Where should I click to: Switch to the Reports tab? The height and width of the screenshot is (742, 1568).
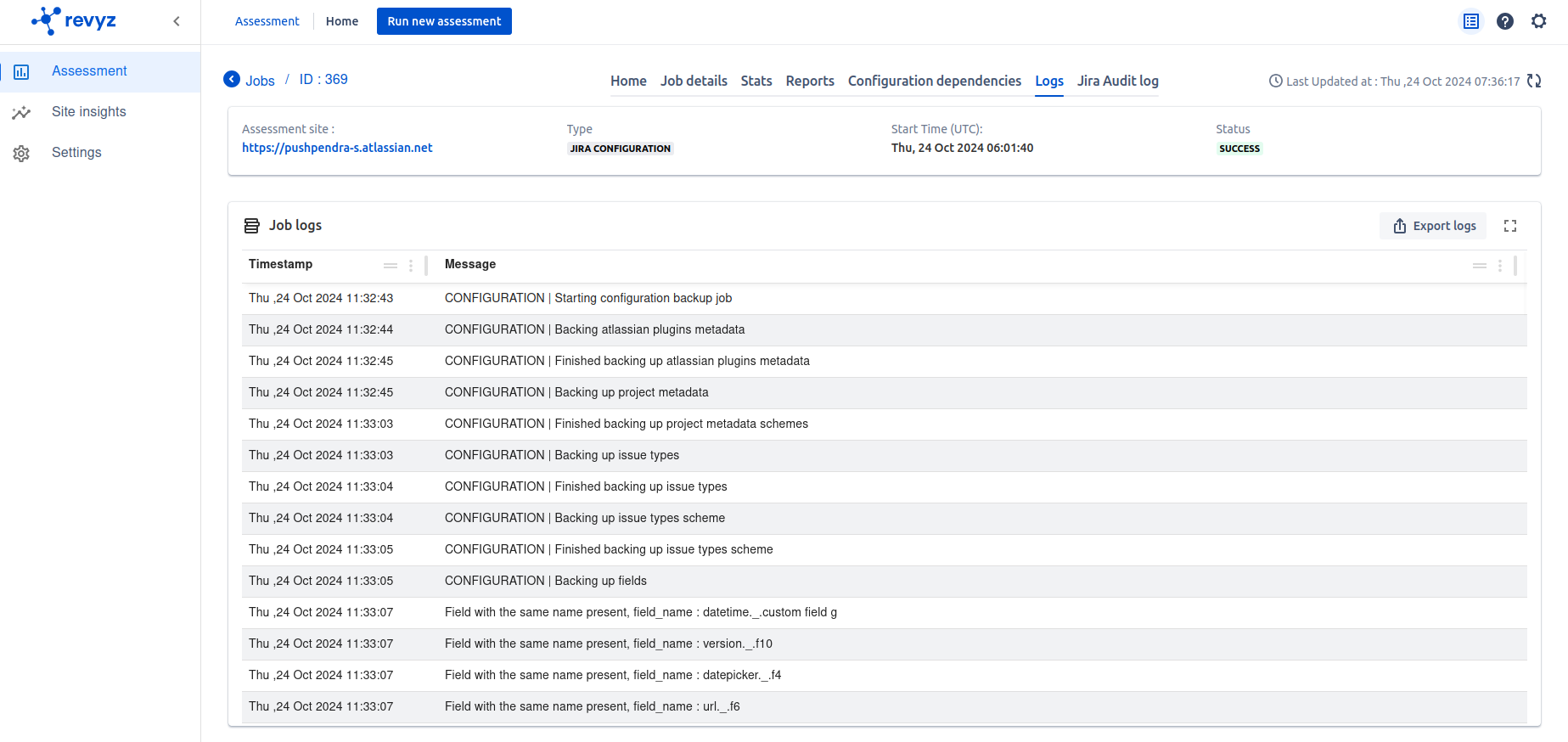[x=810, y=81]
